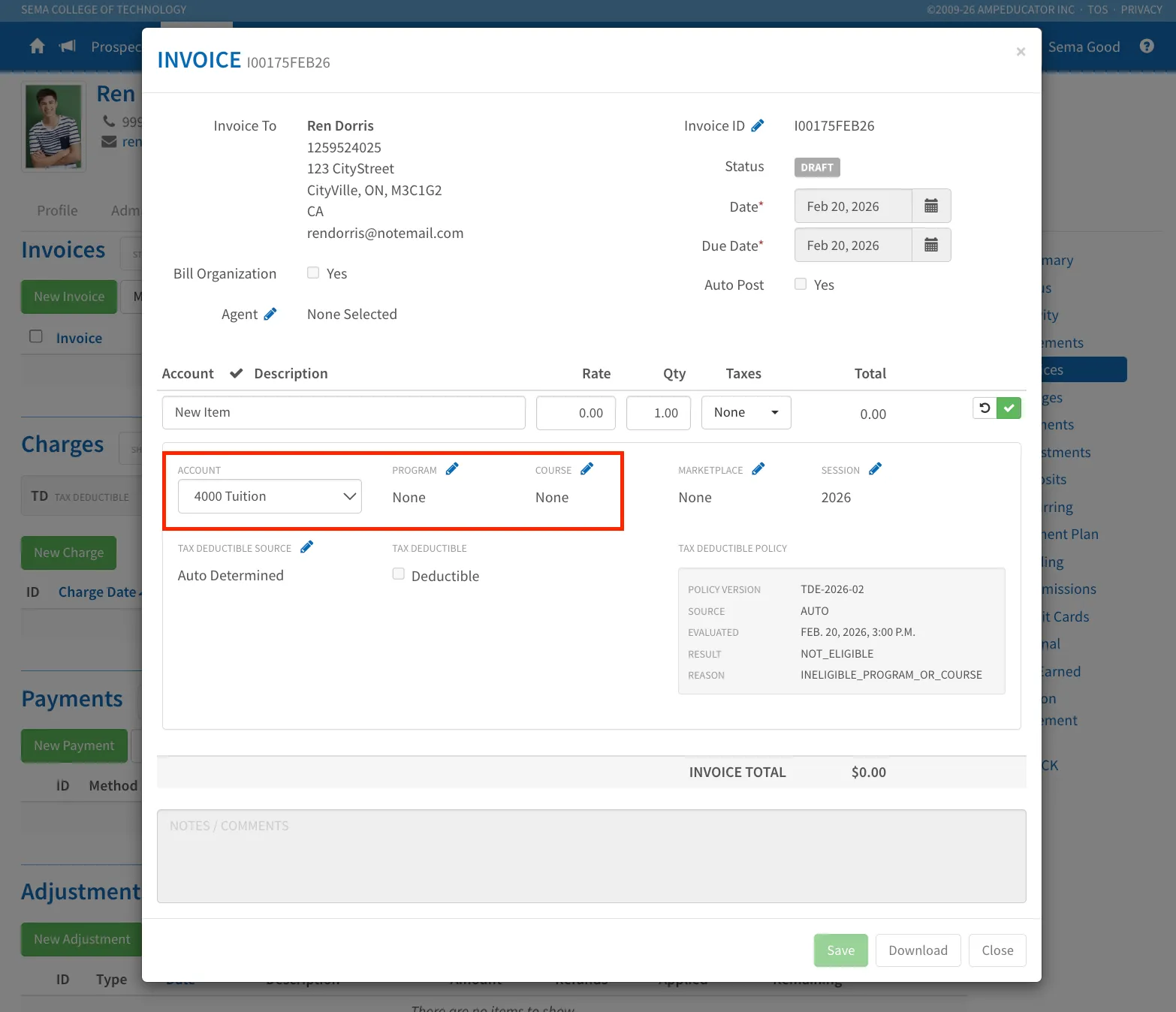Click the Notes / Comments text area
This screenshot has width=1176, height=1012.
pos(592,856)
